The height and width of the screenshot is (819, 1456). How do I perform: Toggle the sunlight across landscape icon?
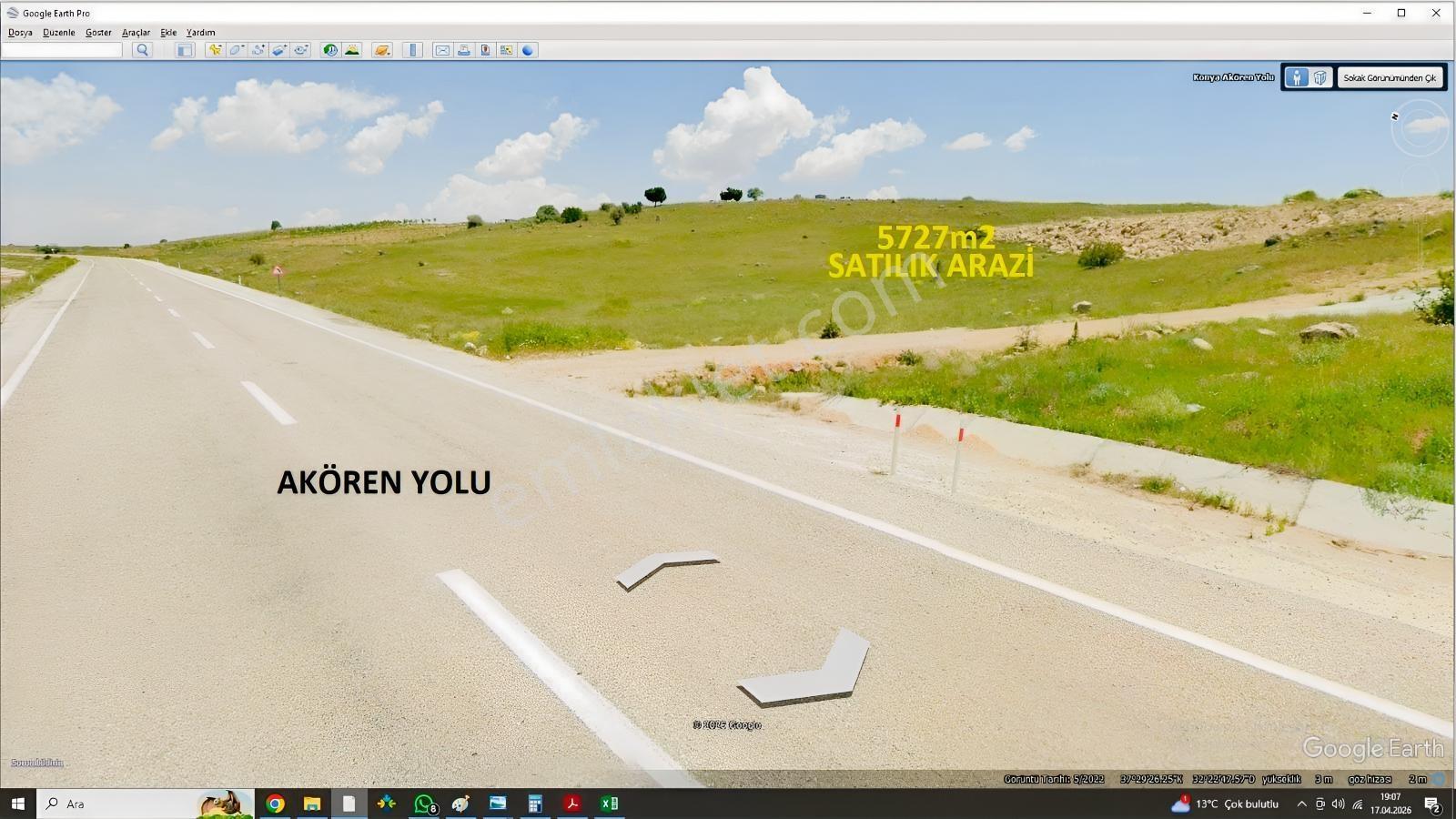pyautogui.click(x=352, y=50)
